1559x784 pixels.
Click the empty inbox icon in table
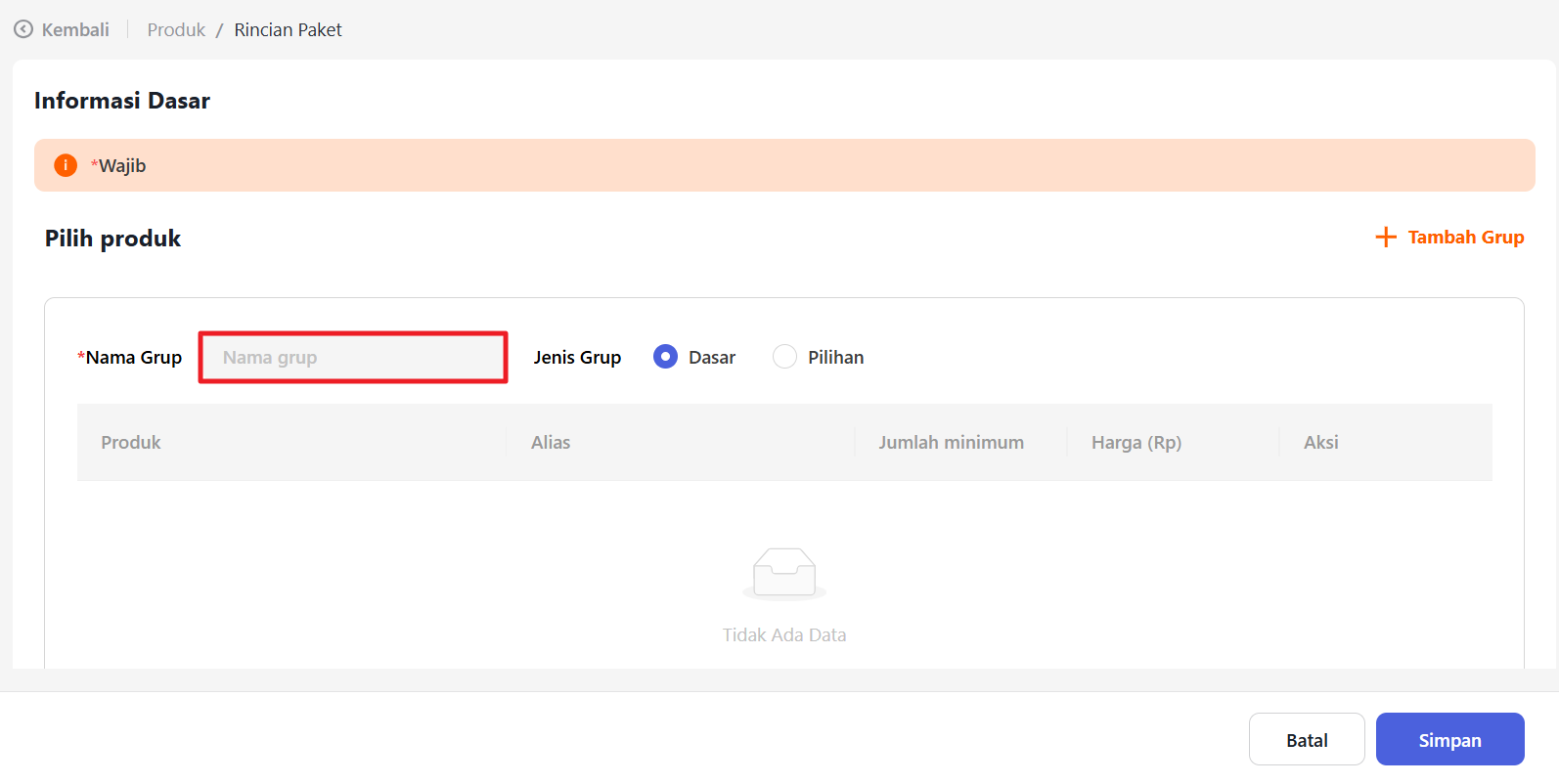[784, 573]
